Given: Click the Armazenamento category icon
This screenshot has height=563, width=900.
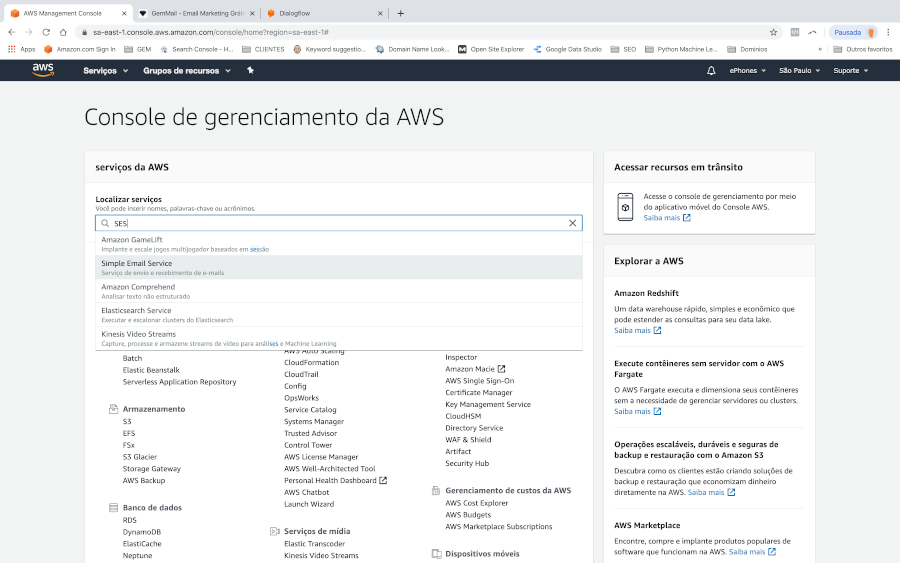Looking at the screenshot, I should 113,409.
